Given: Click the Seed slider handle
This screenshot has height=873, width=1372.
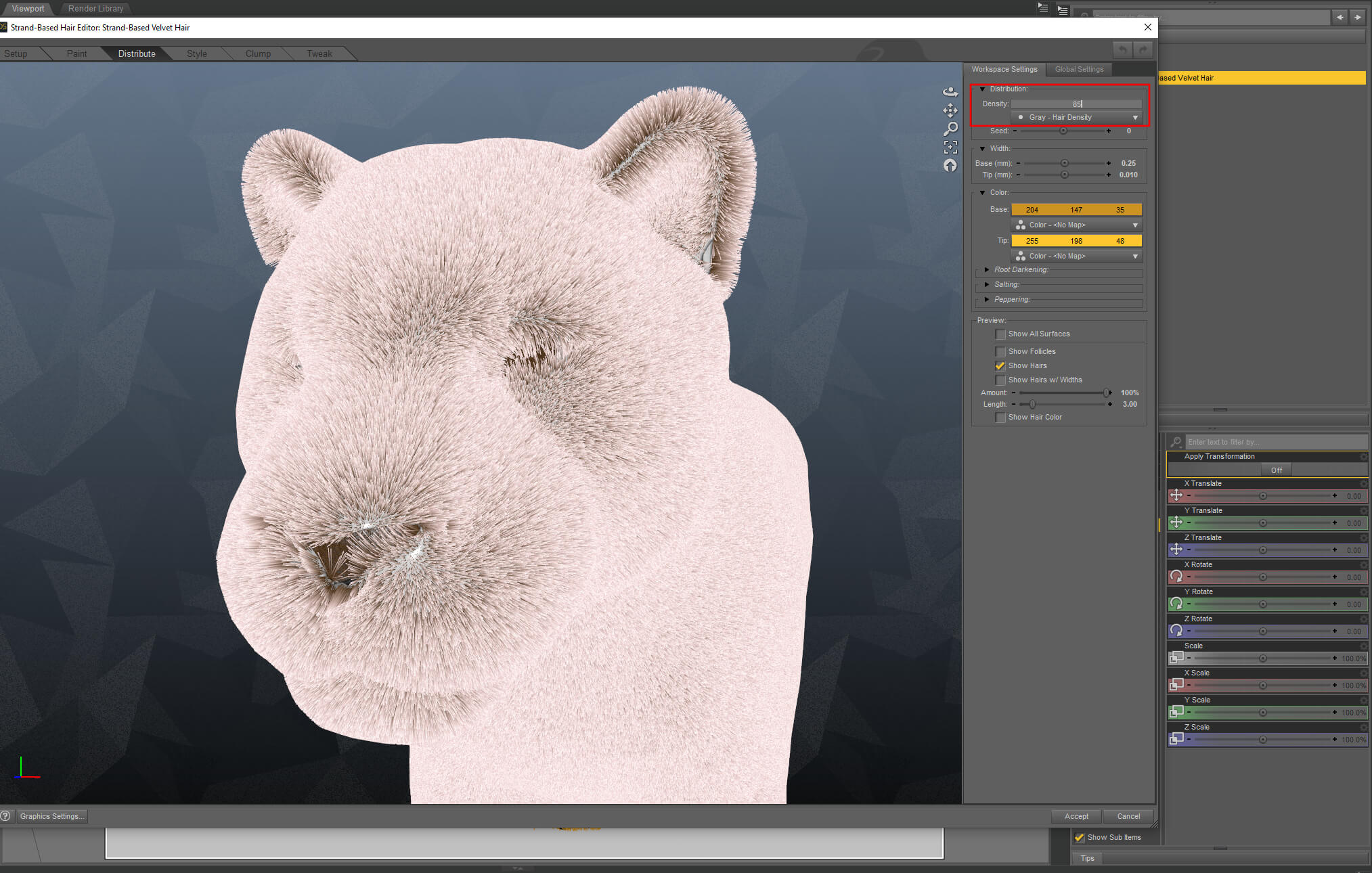Looking at the screenshot, I should pos(1063,131).
